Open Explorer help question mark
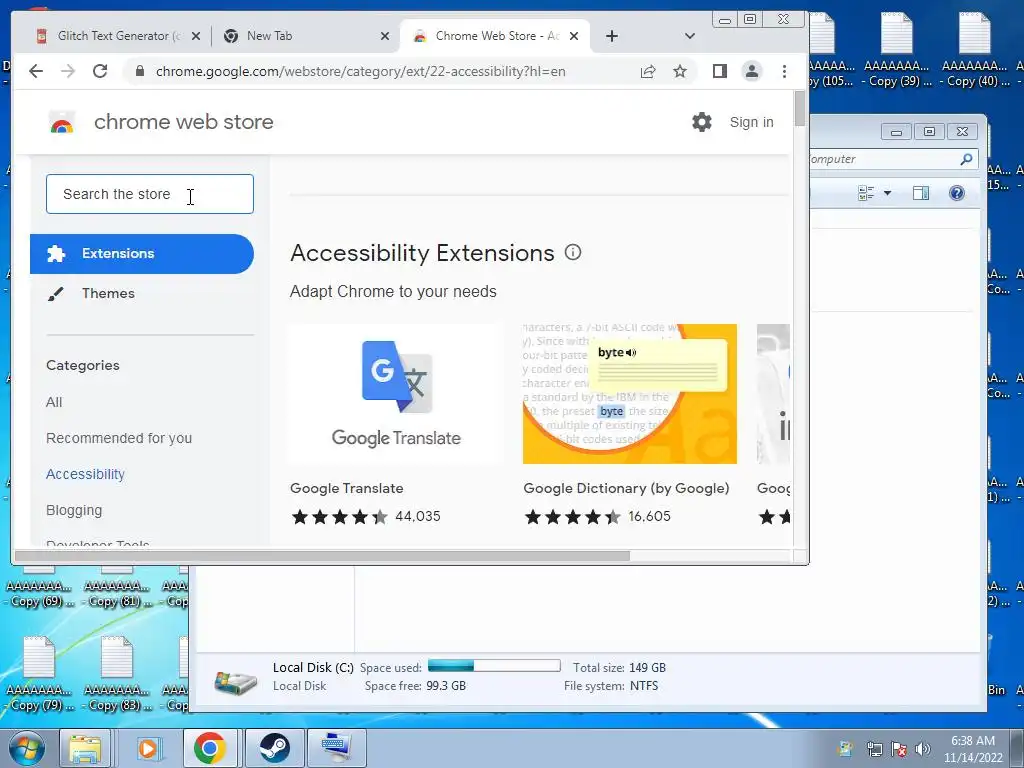1024x768 pixels. 957,193
